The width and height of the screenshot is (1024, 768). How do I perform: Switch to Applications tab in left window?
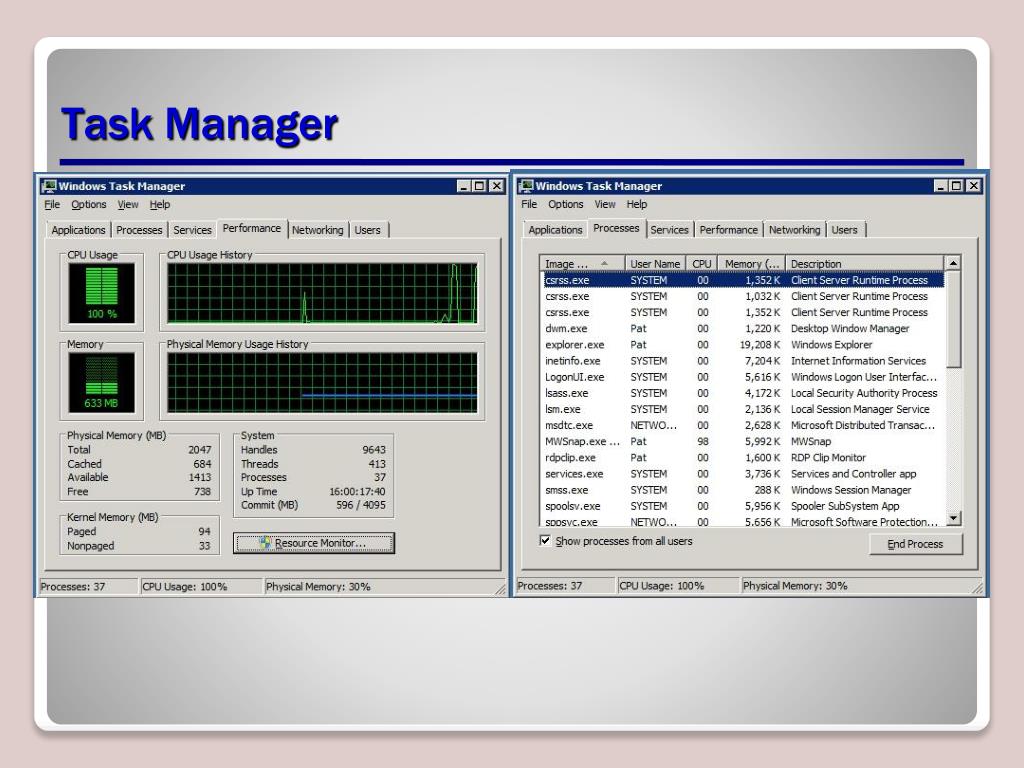pyautogui.click(x=78, y=230)
